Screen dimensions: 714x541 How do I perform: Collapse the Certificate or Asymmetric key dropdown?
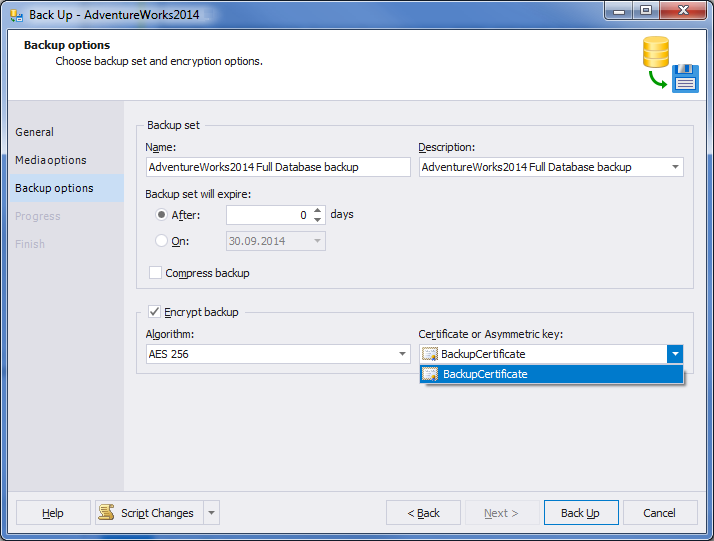click(x=675, y=354)
